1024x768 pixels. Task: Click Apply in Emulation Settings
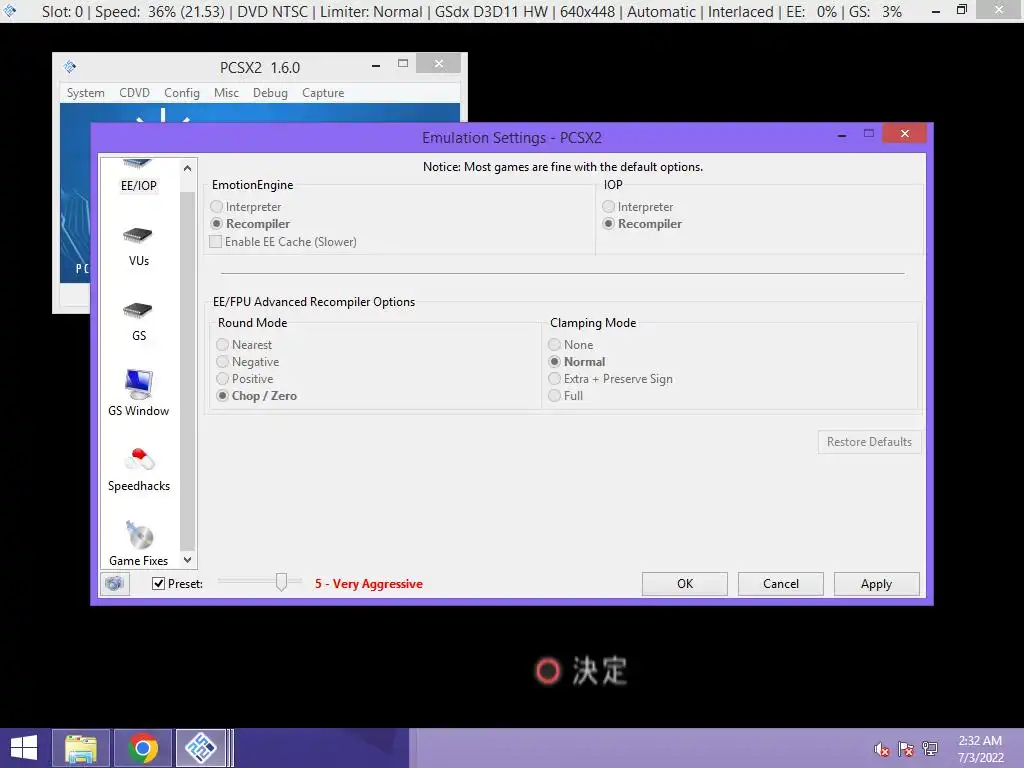click(x=876, y=584)
